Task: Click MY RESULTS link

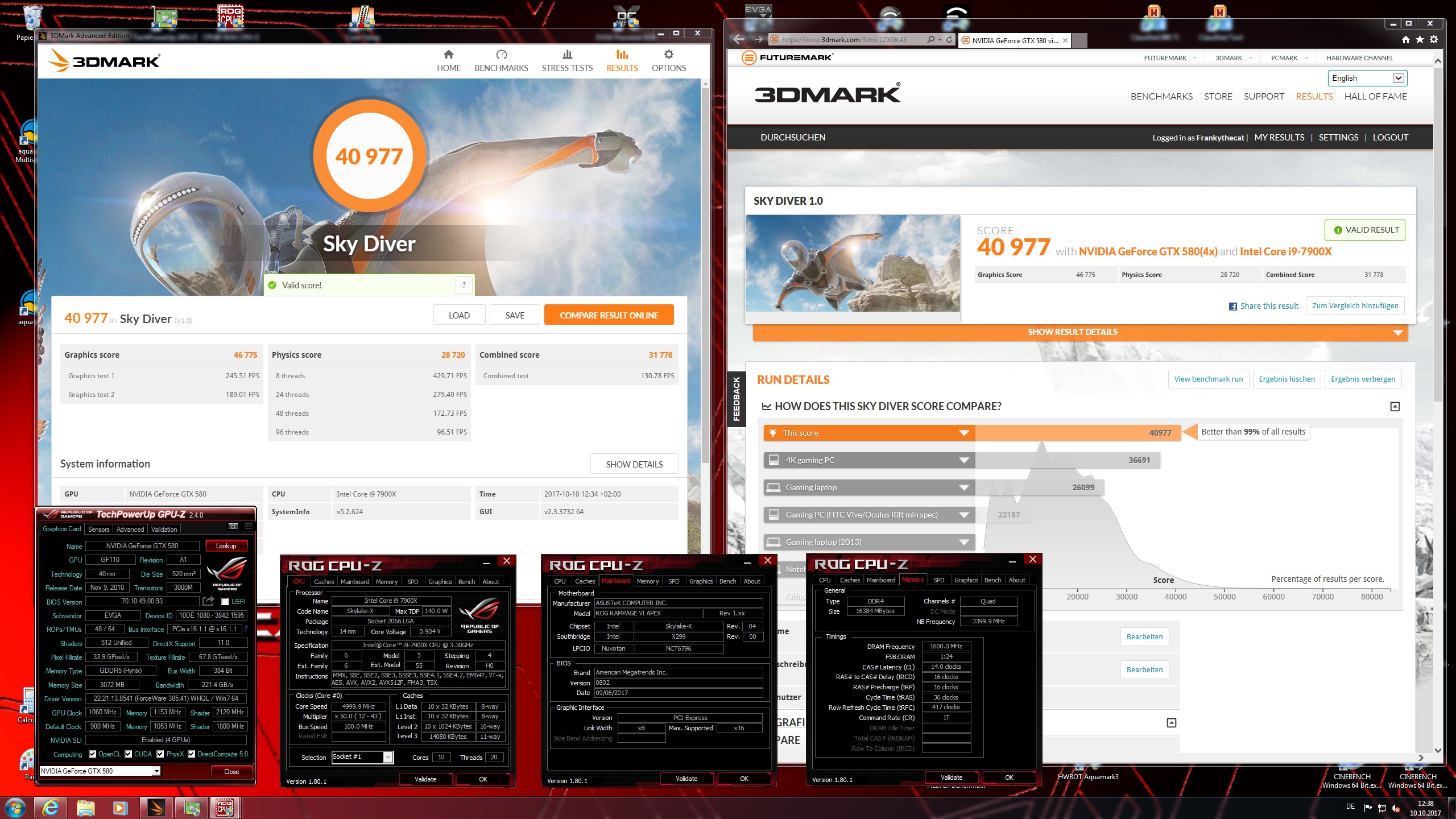Action: pyautogui.click(x=1279, y=138)
